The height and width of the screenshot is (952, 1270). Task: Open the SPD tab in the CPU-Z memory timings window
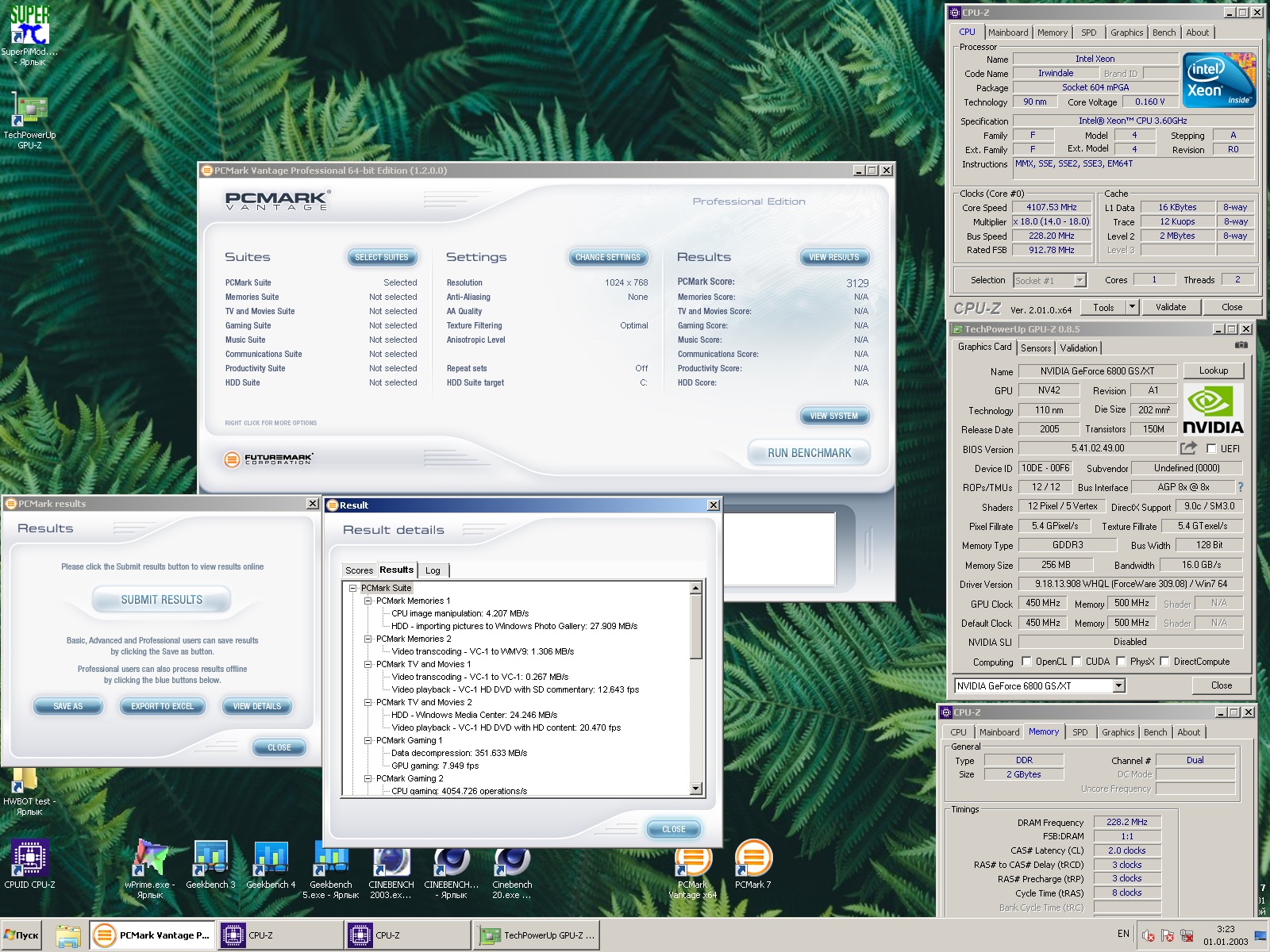tap(1080, 732)
